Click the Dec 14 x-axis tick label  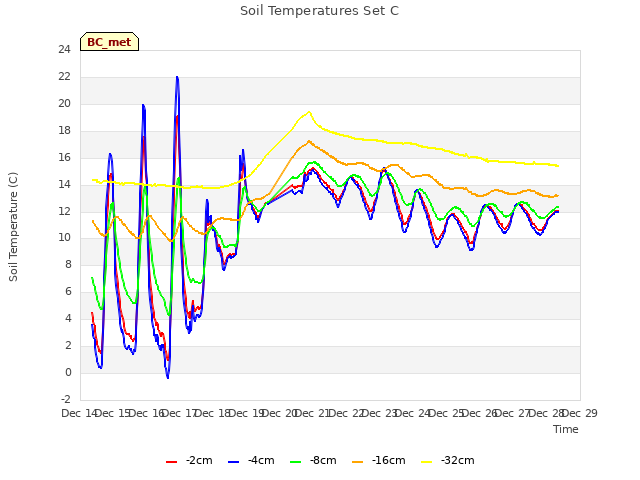click(x=80, y=413)
